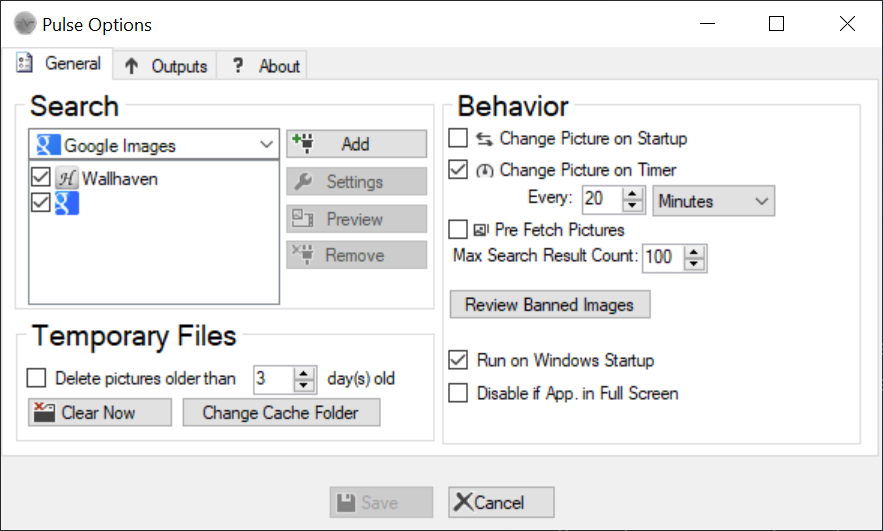Uncheck Run on Windows Startup

pyautogui.click(x=458, y=360)
